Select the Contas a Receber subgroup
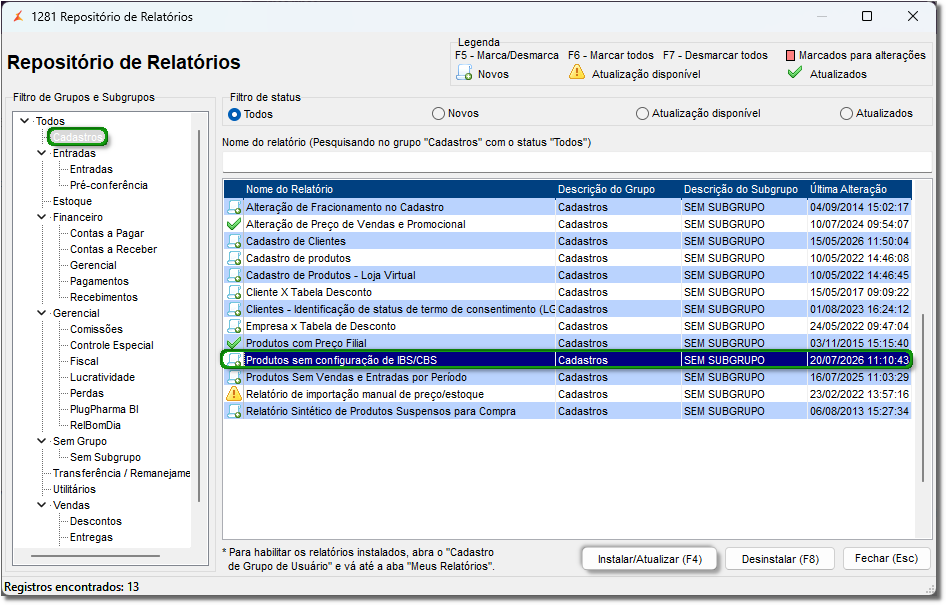 pos(113,249)
